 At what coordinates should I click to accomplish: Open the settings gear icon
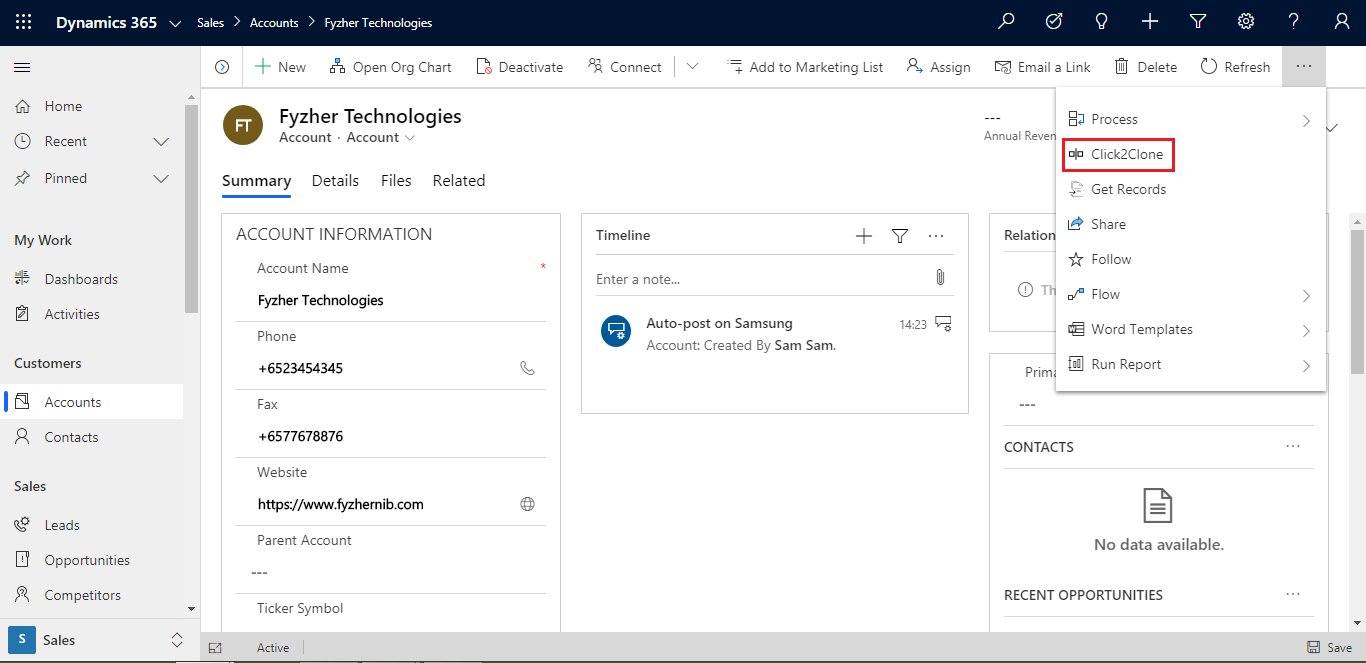click(1246, 22)
